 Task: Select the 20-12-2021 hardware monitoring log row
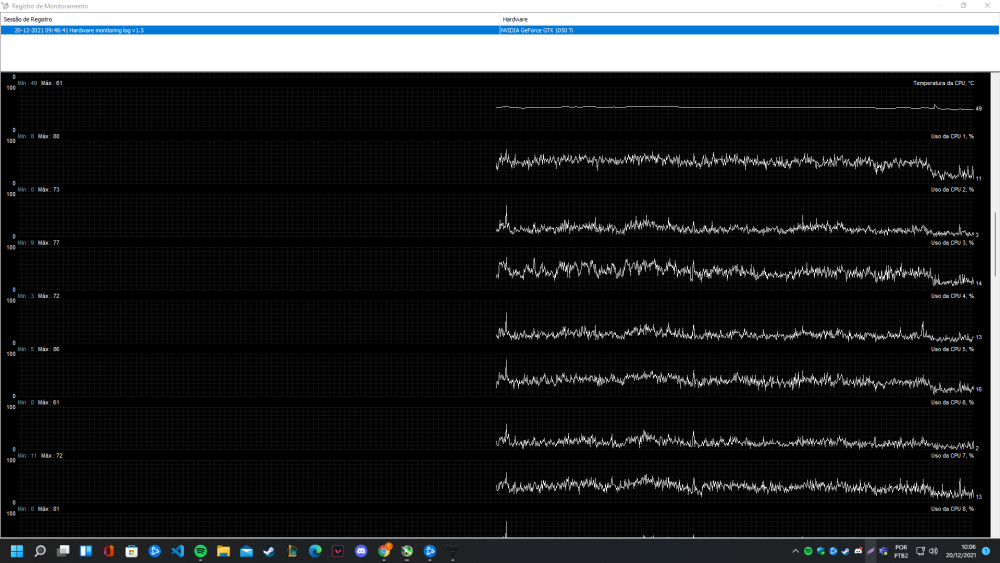[x=250, y=30]
